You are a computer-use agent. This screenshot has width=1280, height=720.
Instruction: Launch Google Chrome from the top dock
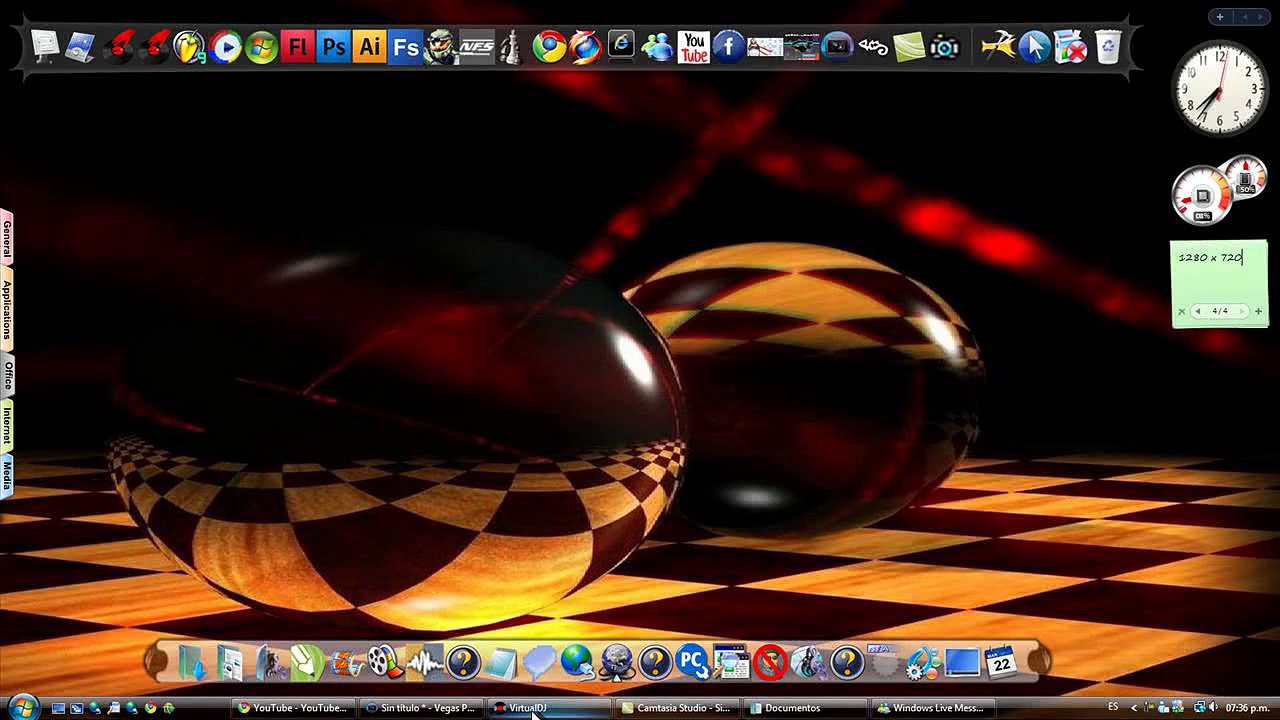549,47
